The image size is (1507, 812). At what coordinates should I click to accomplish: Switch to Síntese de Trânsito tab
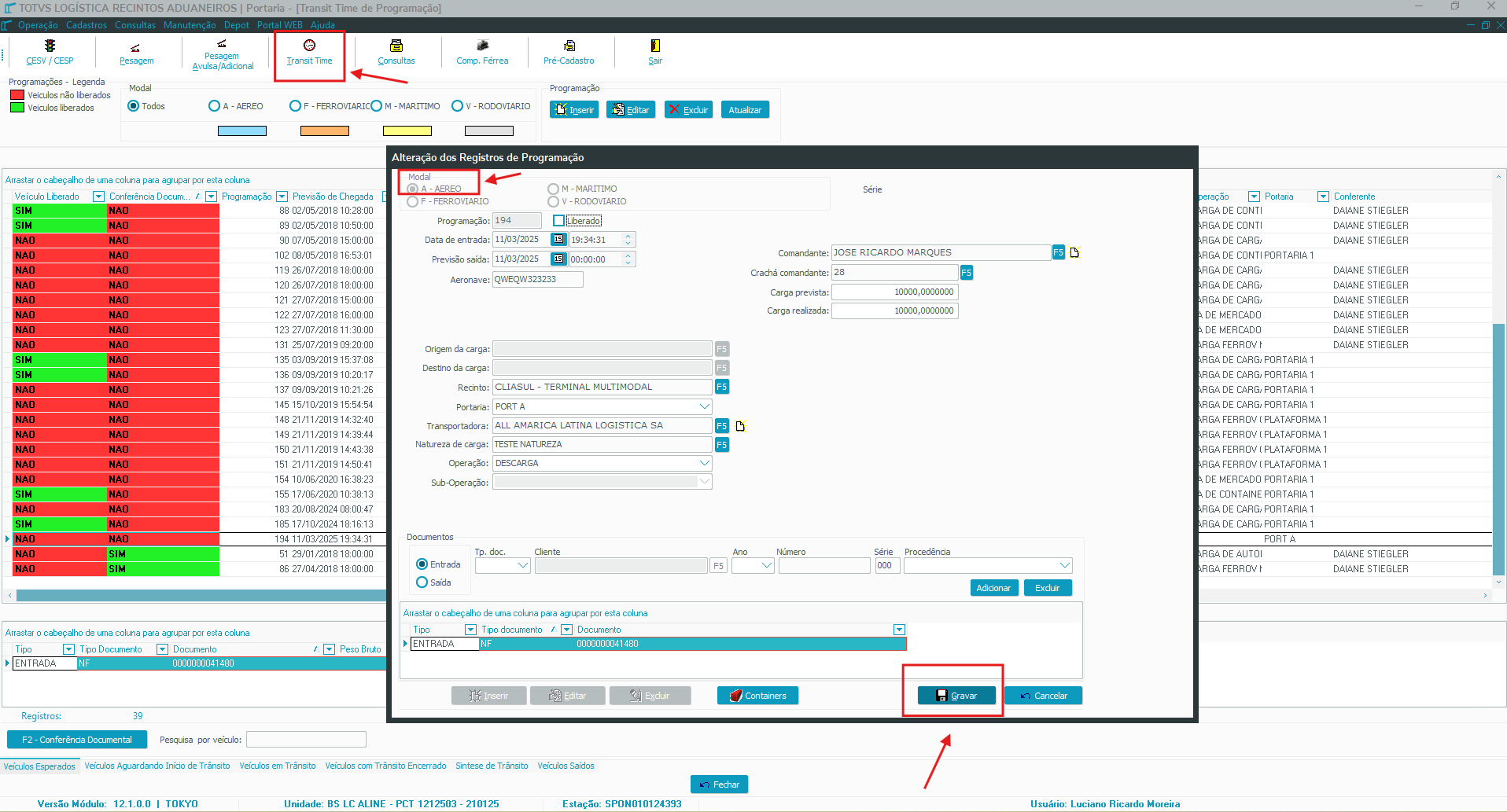[492, 766]
